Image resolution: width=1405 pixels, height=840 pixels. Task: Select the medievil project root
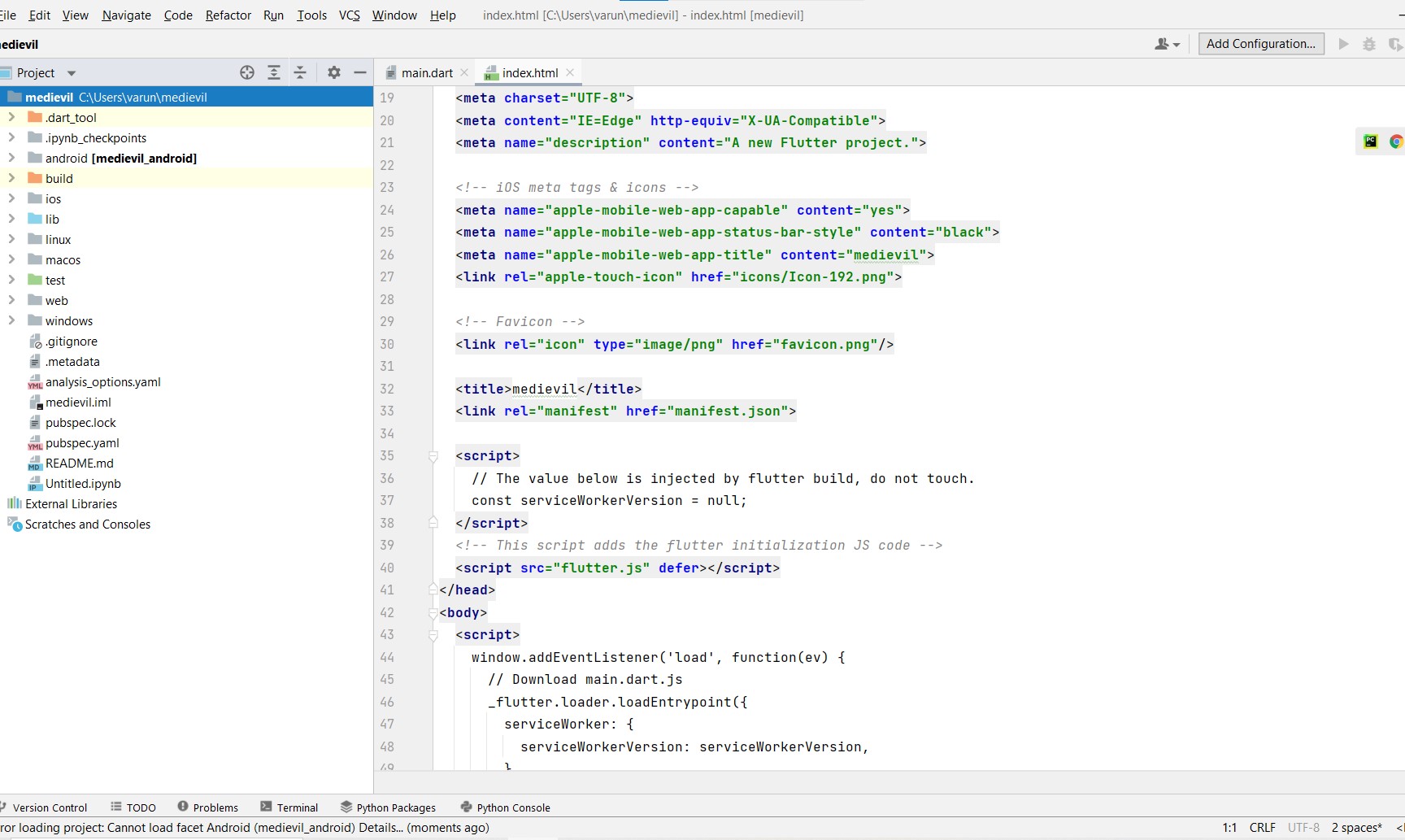pyautogui.click(x=186, y=97)
